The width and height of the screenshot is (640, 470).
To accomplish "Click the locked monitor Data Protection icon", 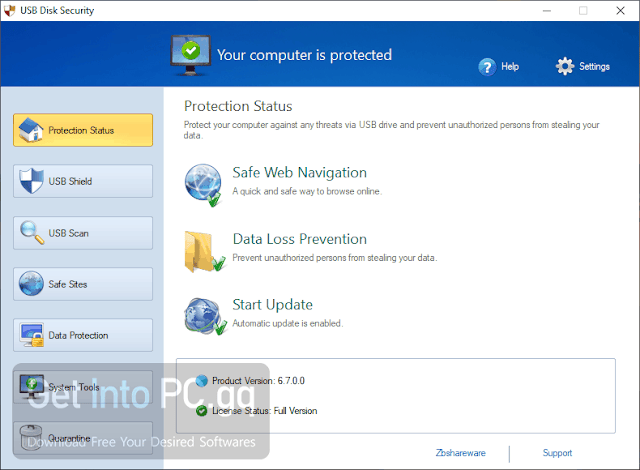I will 31,335.
